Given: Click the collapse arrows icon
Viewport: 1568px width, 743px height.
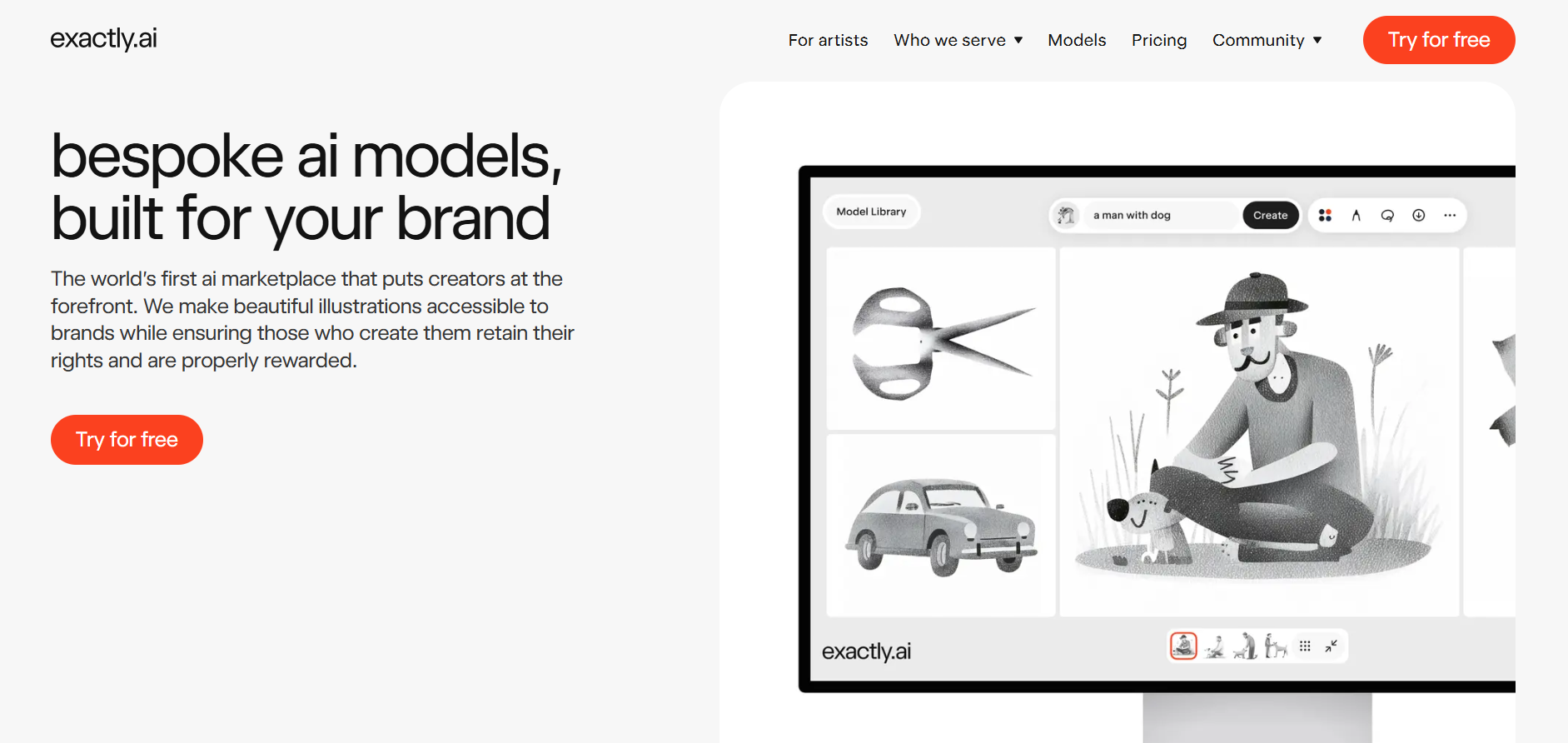Looking at the screenshot, I should click(1332, 646).
